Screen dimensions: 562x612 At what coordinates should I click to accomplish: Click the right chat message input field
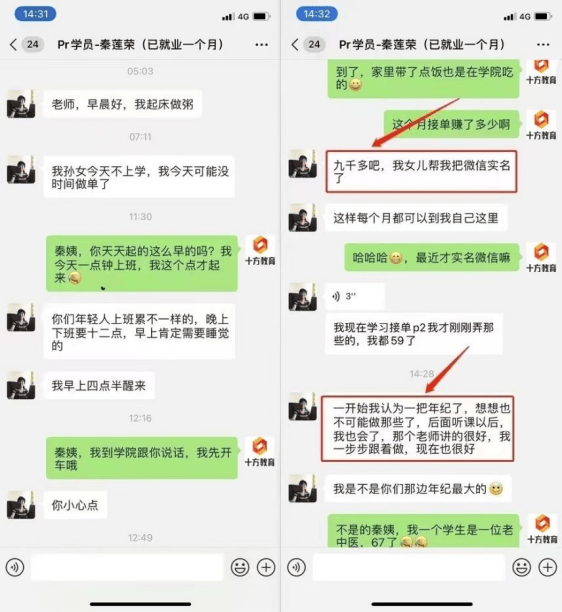(x=409, y=567)
